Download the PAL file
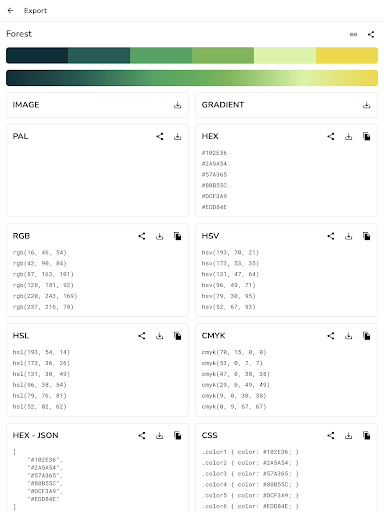Image resolution: width=384 pixels, height=512 pixels. (x=177, y=136)
